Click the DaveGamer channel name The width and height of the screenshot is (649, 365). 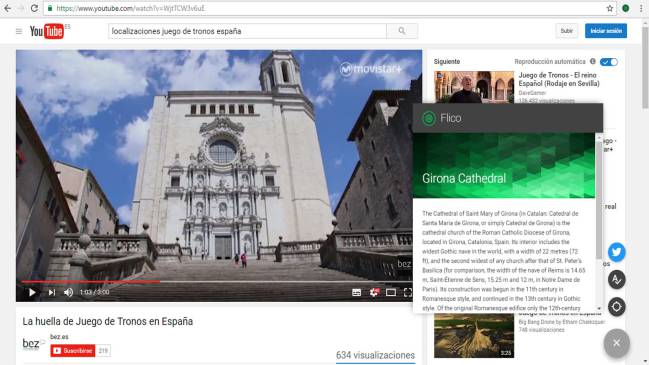[x=532, y=93]
